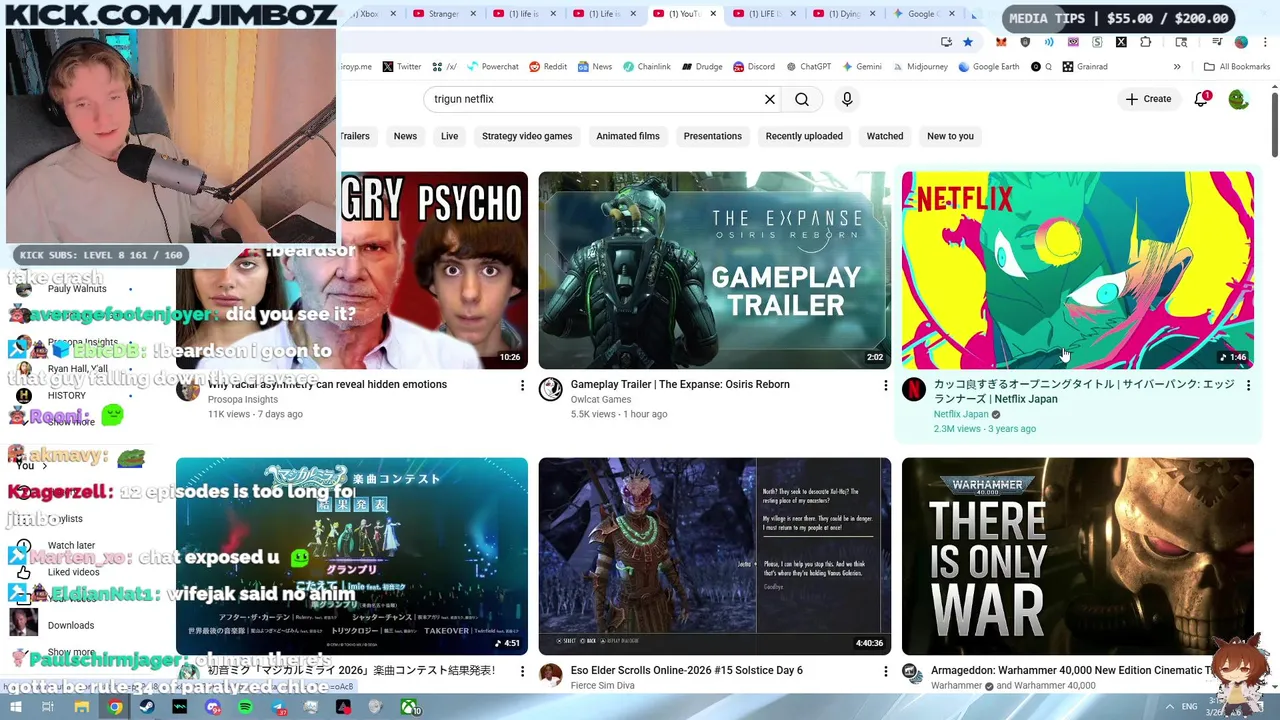The height and width of the screenshot is (720, 1280).
Task: Open the Midjourney bookmark
Action: (x=920, y=67)
